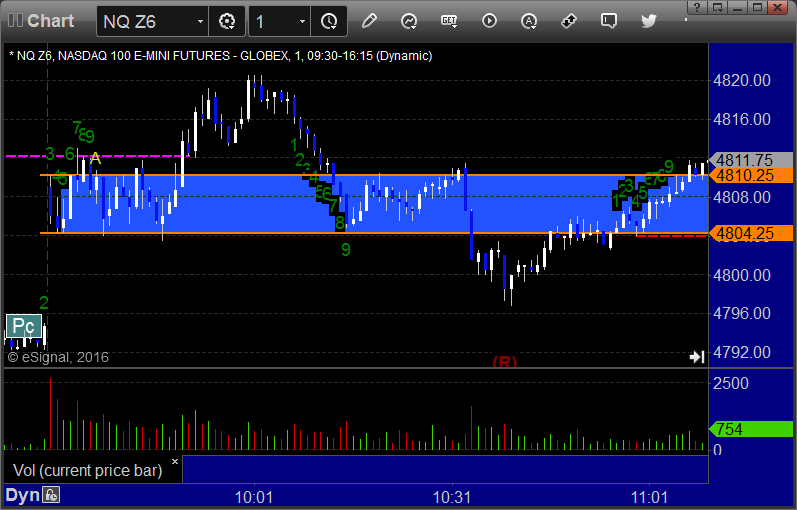Image resolution: width=797 pixels, height=510 pixels.
Task: Click the 11:01 time axis label
Action: [x=649, y=497]
